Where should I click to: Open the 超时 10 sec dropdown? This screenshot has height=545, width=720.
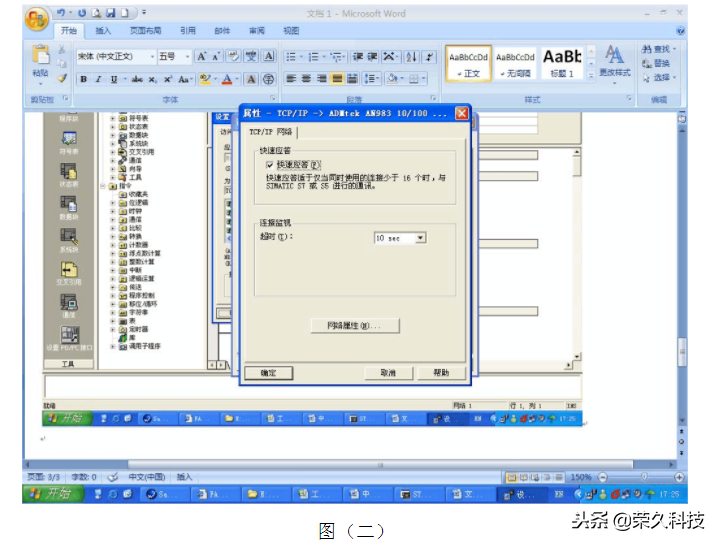[x=420, y=238]
